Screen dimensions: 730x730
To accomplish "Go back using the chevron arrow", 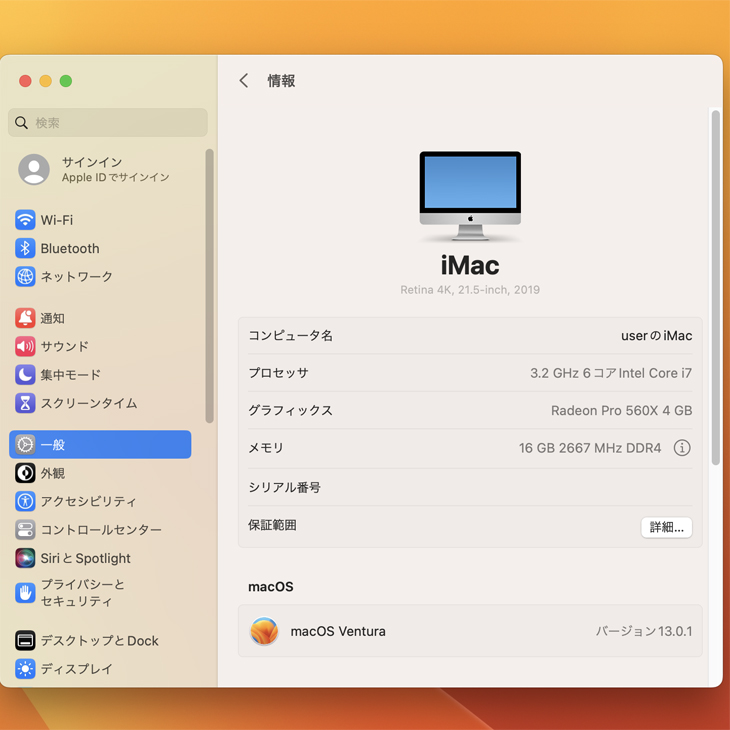I will pos(244,81).
